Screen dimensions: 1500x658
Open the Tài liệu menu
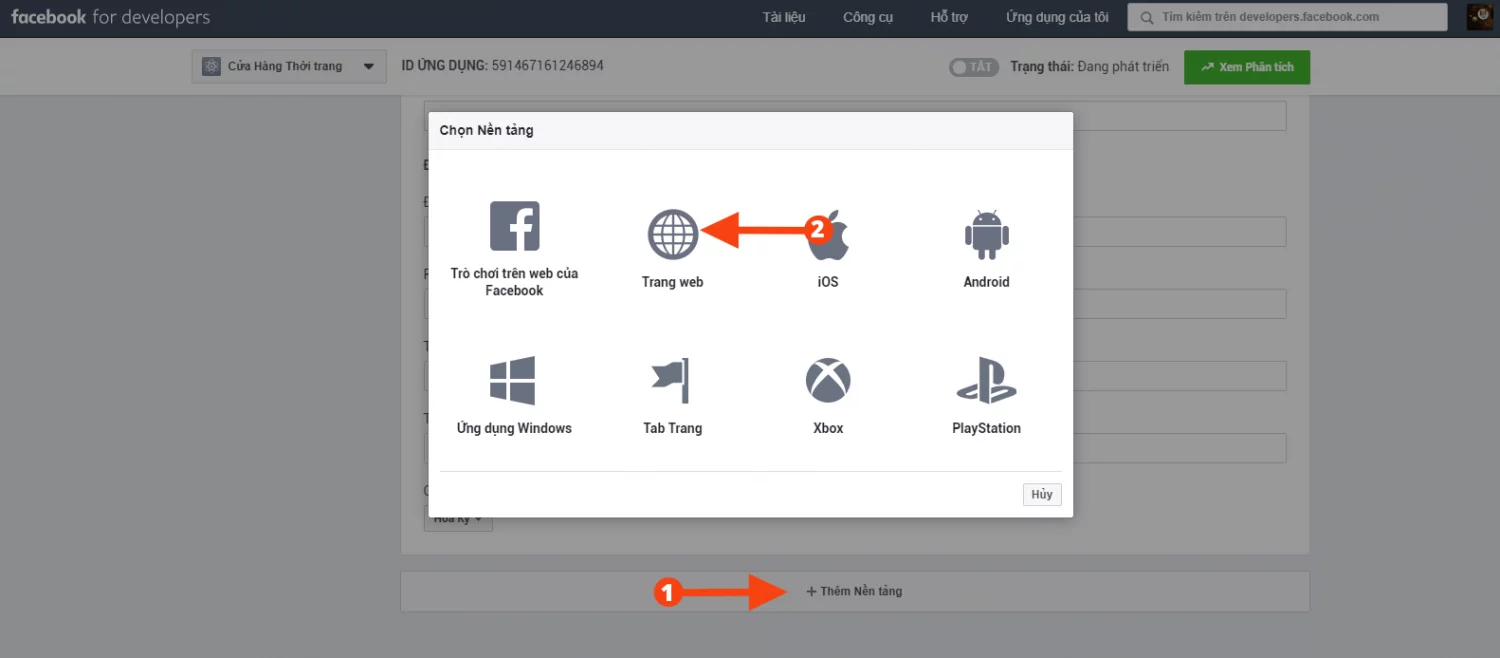pyautogui.click(x=783, y=17)
